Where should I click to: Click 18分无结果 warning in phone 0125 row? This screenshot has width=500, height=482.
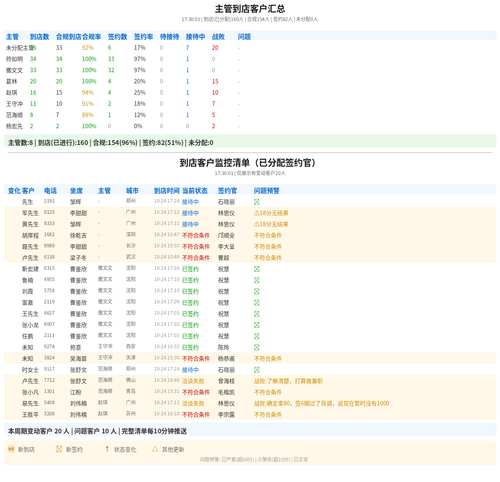click(271, 213)
